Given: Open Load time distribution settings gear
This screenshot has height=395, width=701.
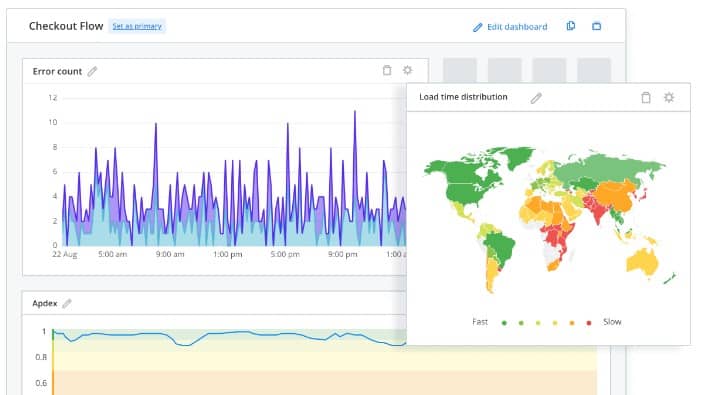Looking at the screenshot, I should point(669,97).
